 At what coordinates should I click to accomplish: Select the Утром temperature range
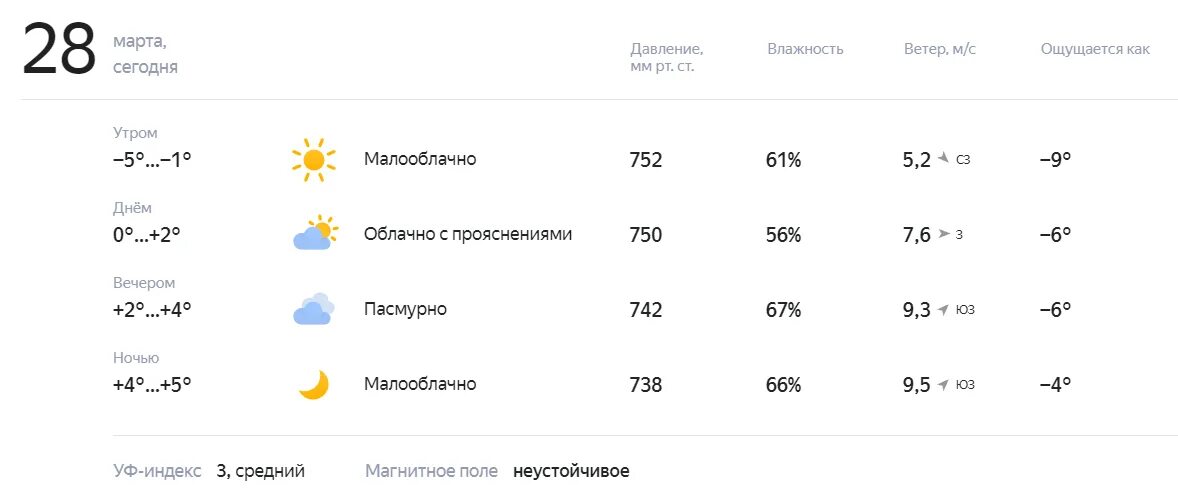coord(152,160)
